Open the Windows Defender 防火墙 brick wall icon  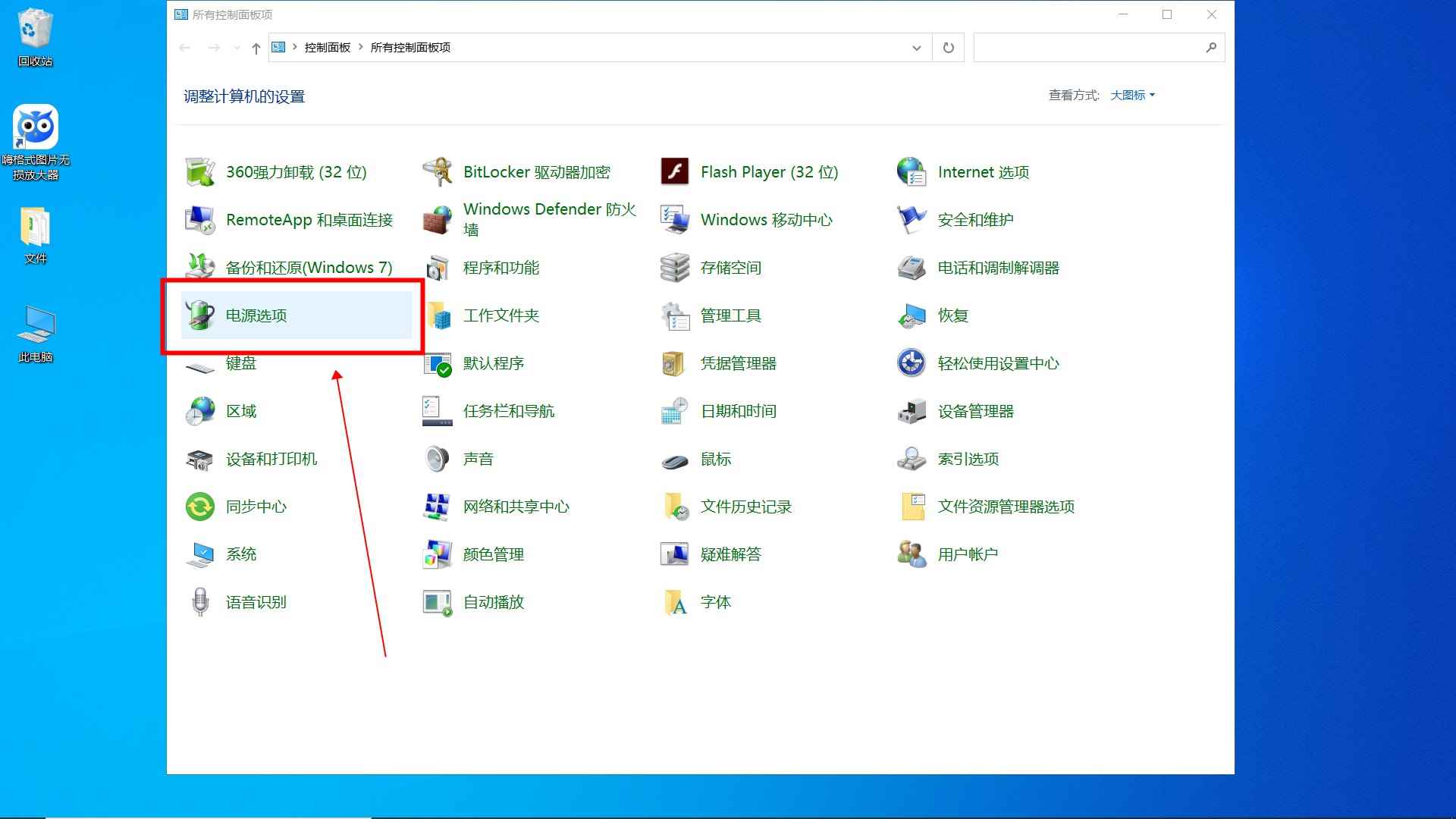[x=438, y=220]
